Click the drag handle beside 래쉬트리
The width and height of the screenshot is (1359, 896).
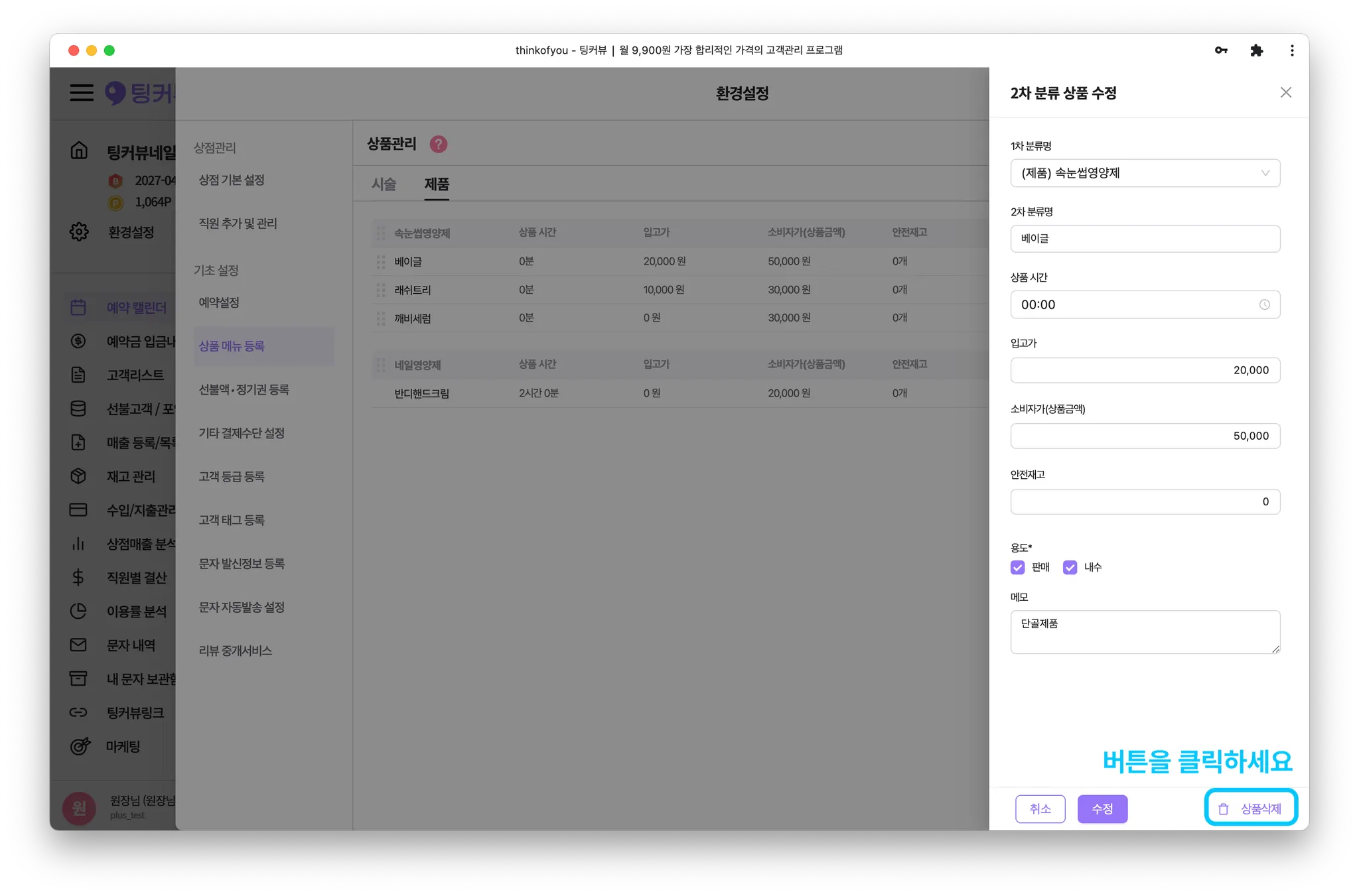click(x=381, y=290)
